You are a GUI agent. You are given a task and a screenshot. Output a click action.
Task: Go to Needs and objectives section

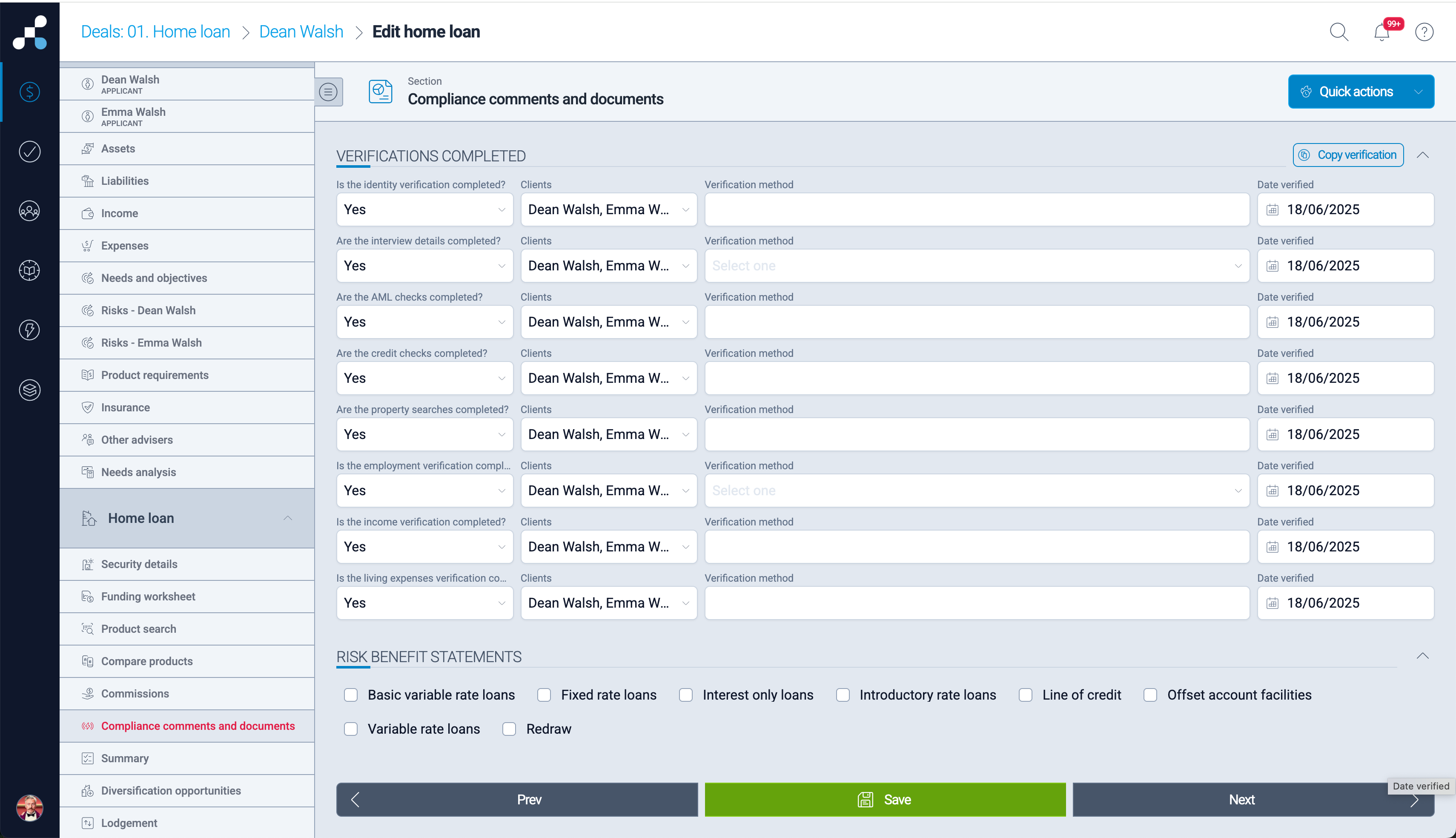[x=187, y=278]
